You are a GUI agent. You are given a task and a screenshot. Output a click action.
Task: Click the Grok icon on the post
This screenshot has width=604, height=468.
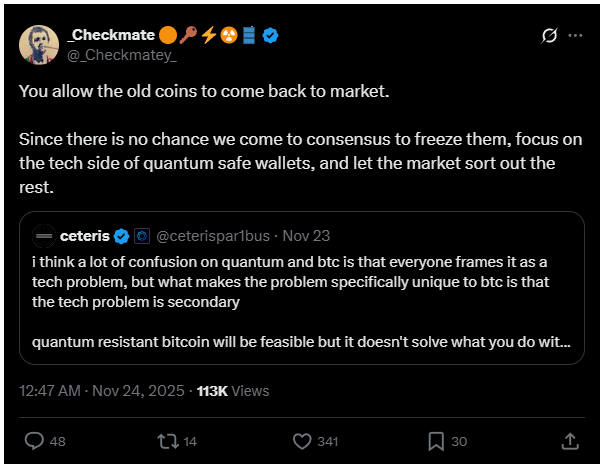pyautogui.click(x=547, y=36)
